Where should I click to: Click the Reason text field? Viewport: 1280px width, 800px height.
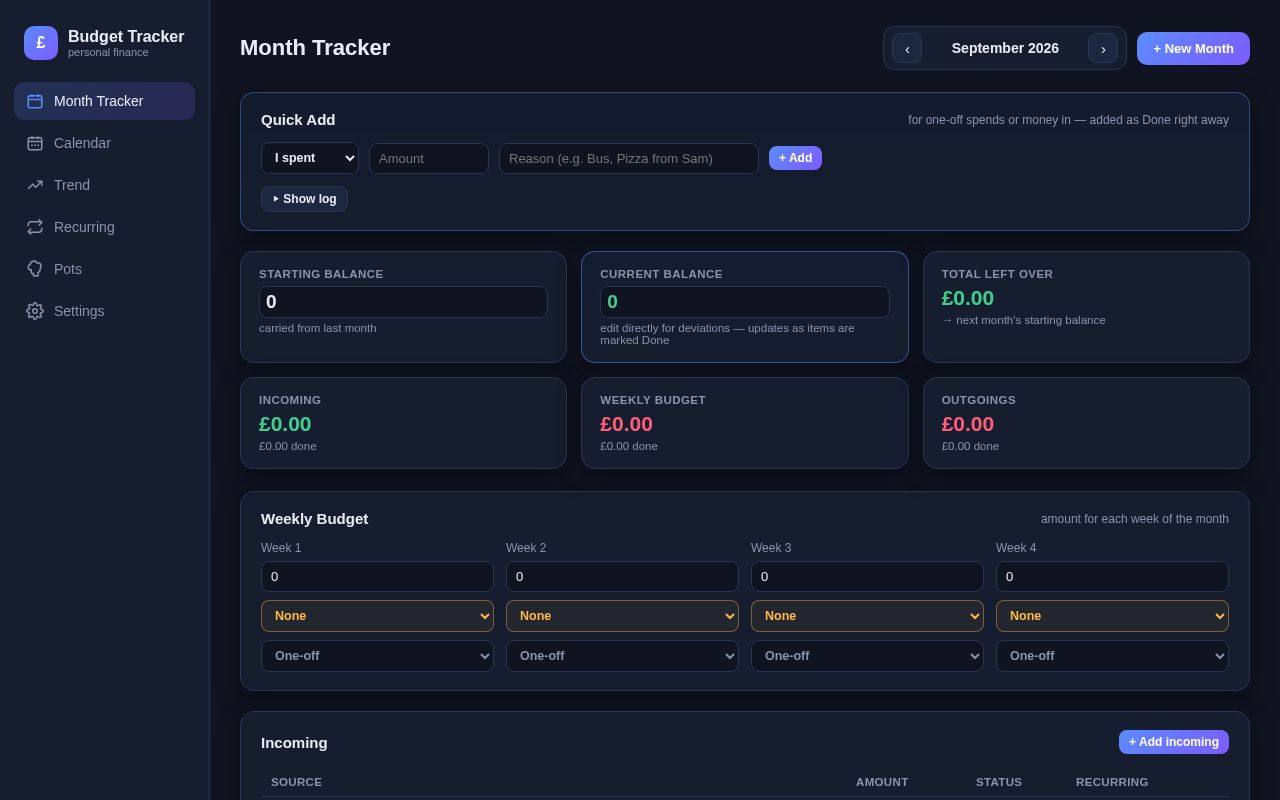coord(629,158)
